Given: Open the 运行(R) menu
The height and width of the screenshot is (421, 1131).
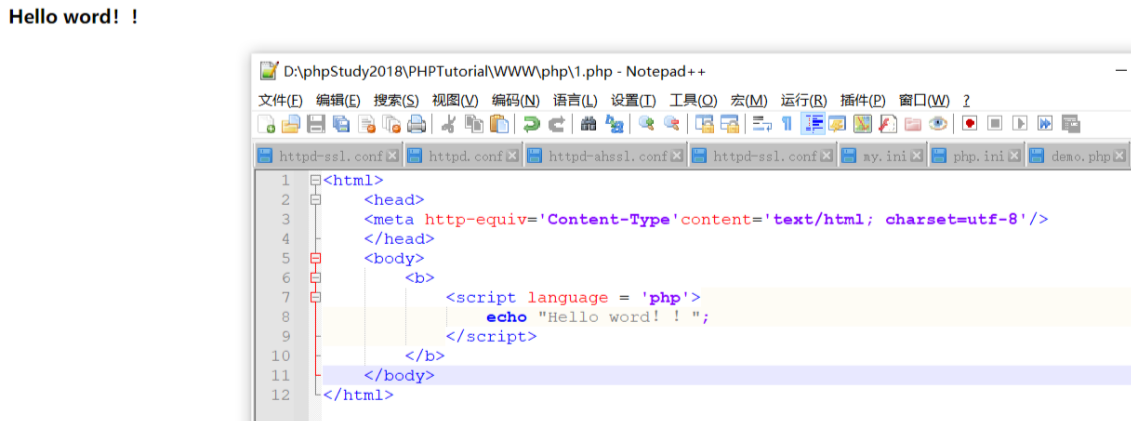Looking at the screenshot, I should (804, 100).
